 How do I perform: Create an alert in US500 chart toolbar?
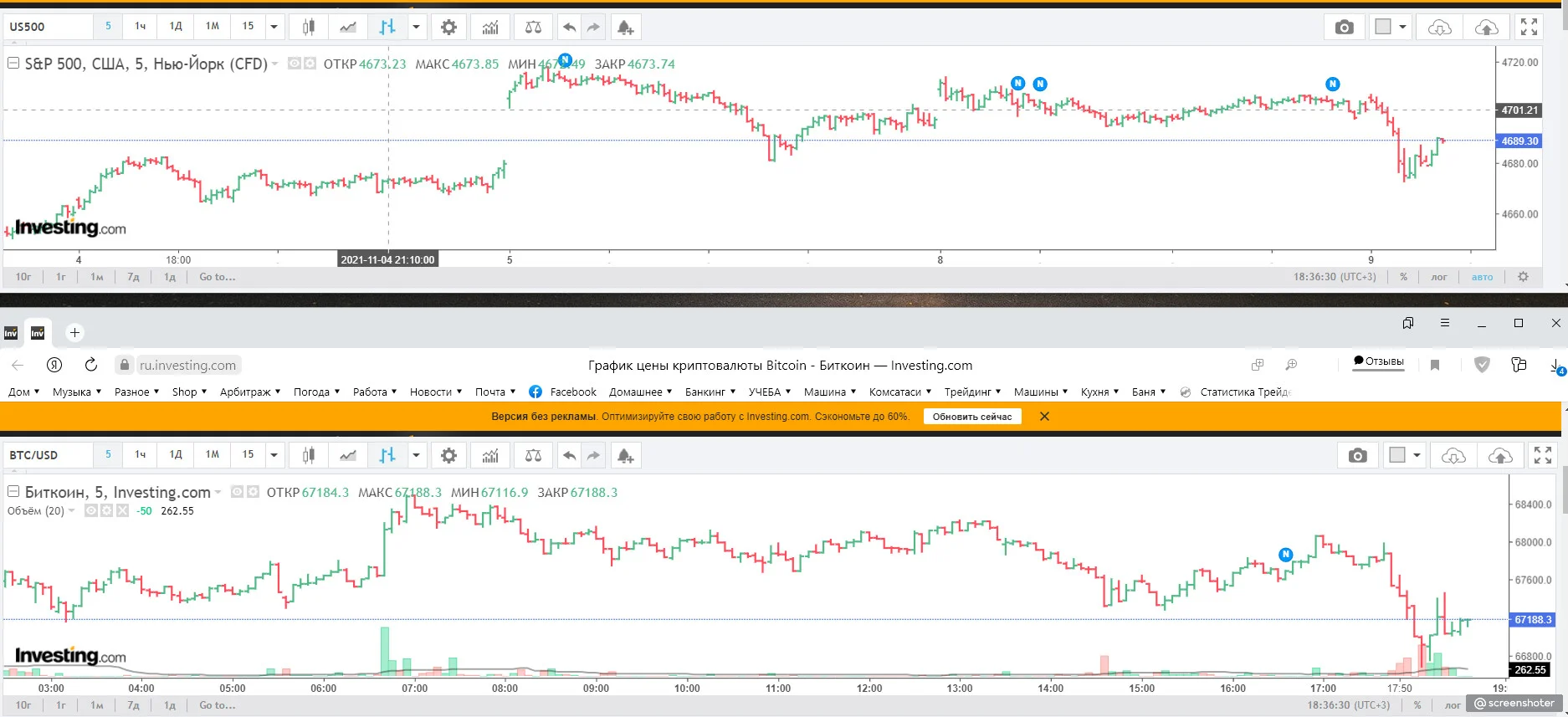[625, 27]
